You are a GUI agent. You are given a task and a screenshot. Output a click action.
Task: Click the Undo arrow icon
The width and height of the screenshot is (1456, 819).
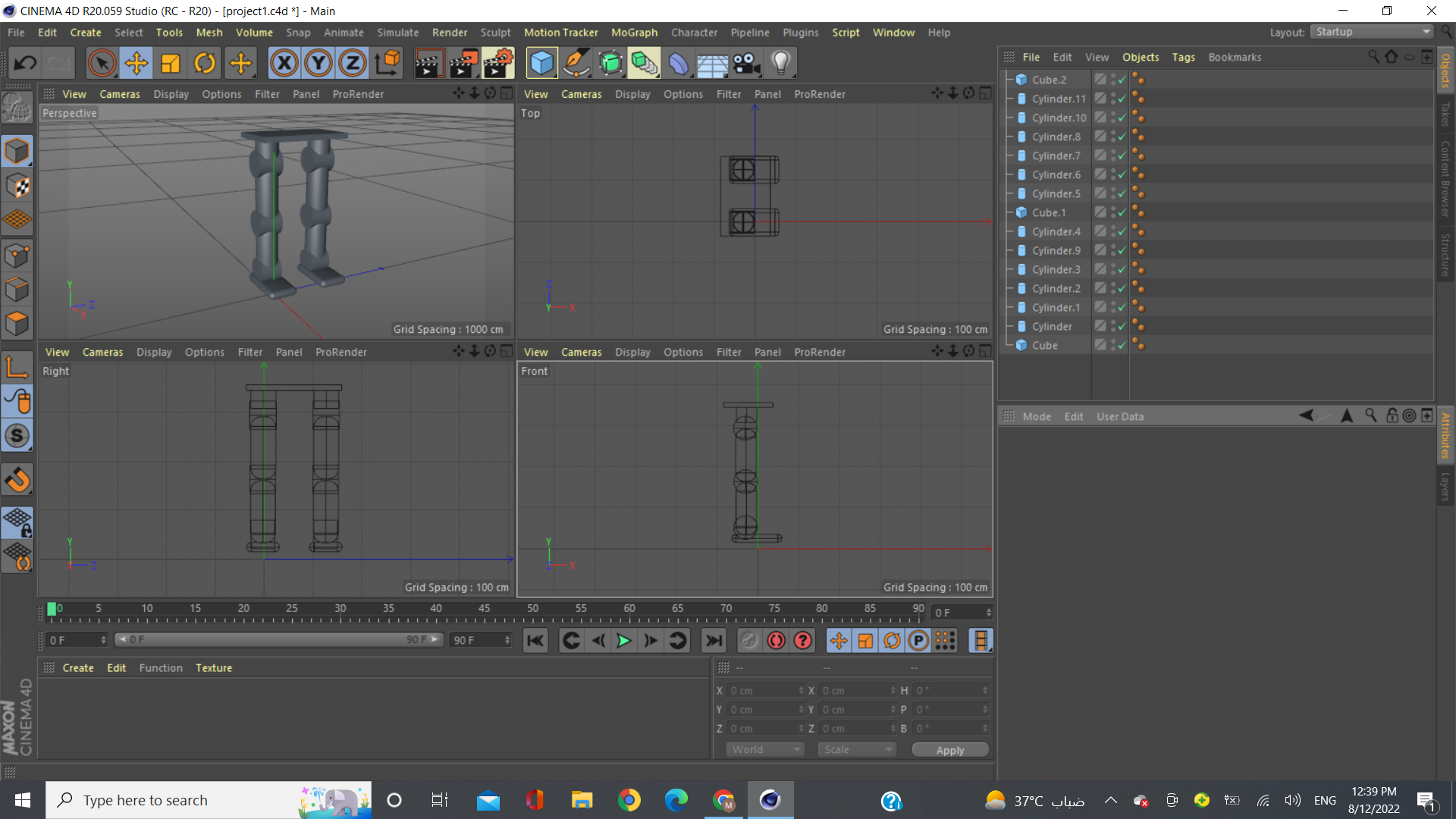tap(25, 64)
